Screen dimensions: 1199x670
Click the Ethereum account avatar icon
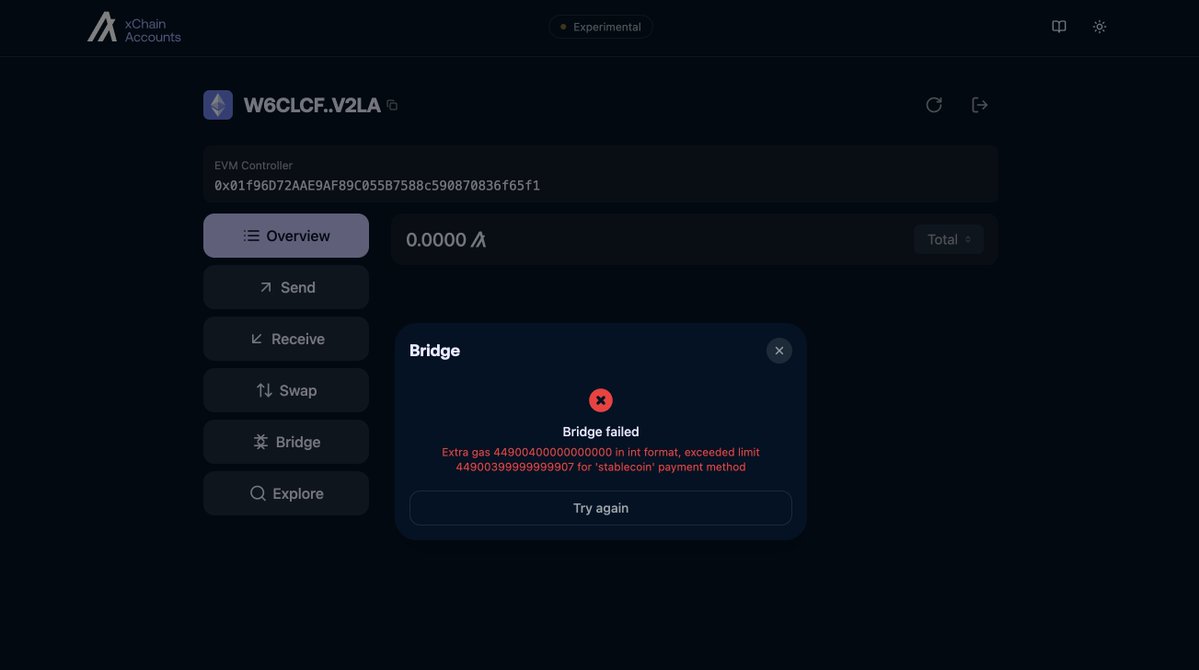coord(218,105)
